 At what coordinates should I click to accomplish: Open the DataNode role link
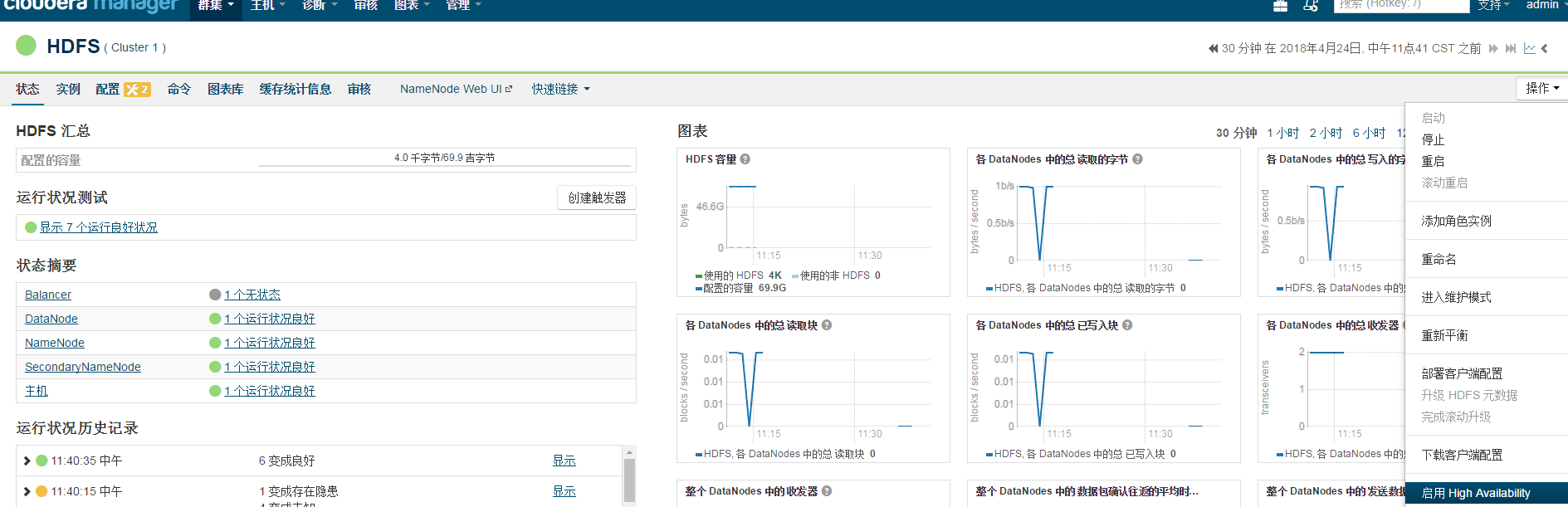(51, 319)
